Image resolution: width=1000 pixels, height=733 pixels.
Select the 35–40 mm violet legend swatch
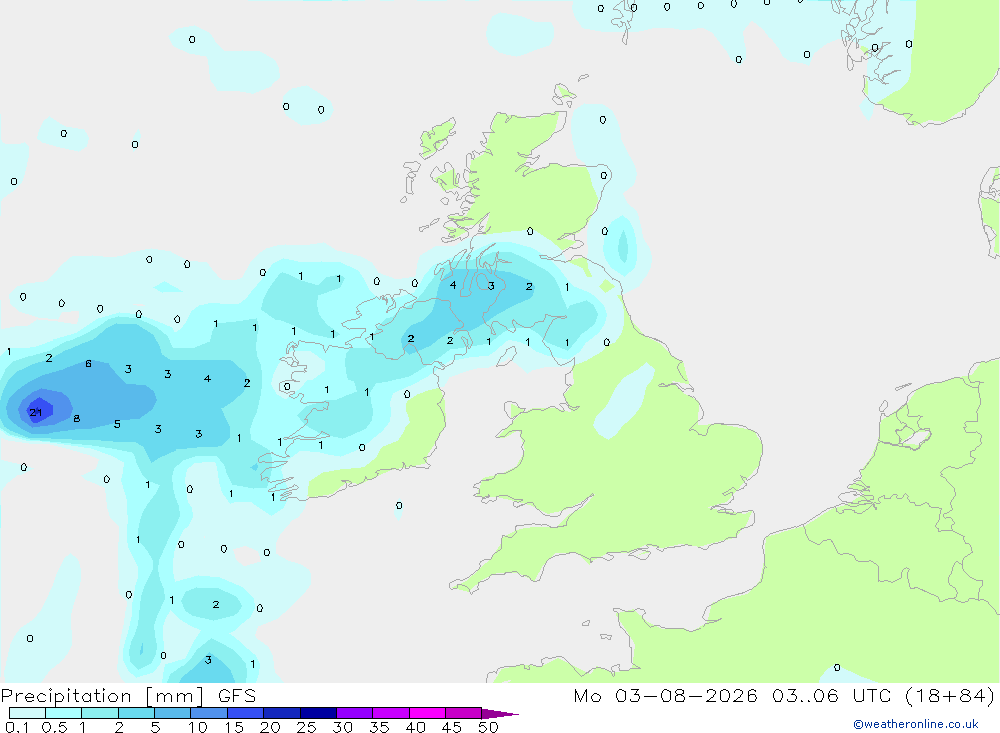[x=391, y=713]
